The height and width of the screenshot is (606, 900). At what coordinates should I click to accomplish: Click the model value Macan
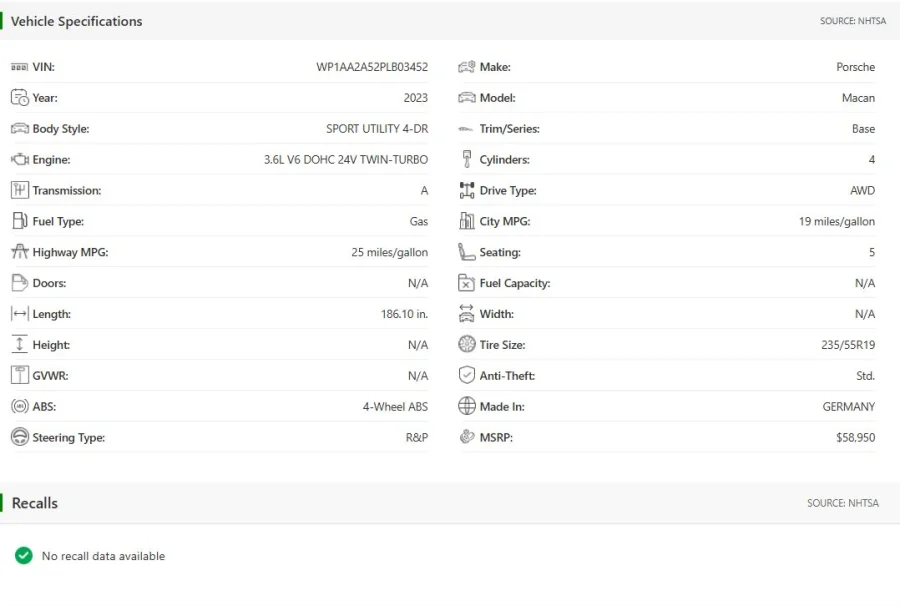coord(858,98)
